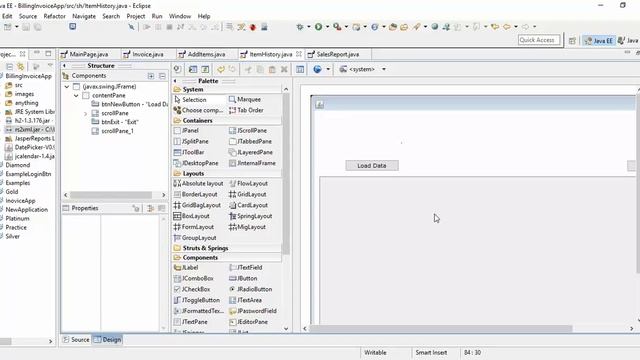Click the Structure panel horizontal scrollbar
640x360 pixels.
point(111,195)
